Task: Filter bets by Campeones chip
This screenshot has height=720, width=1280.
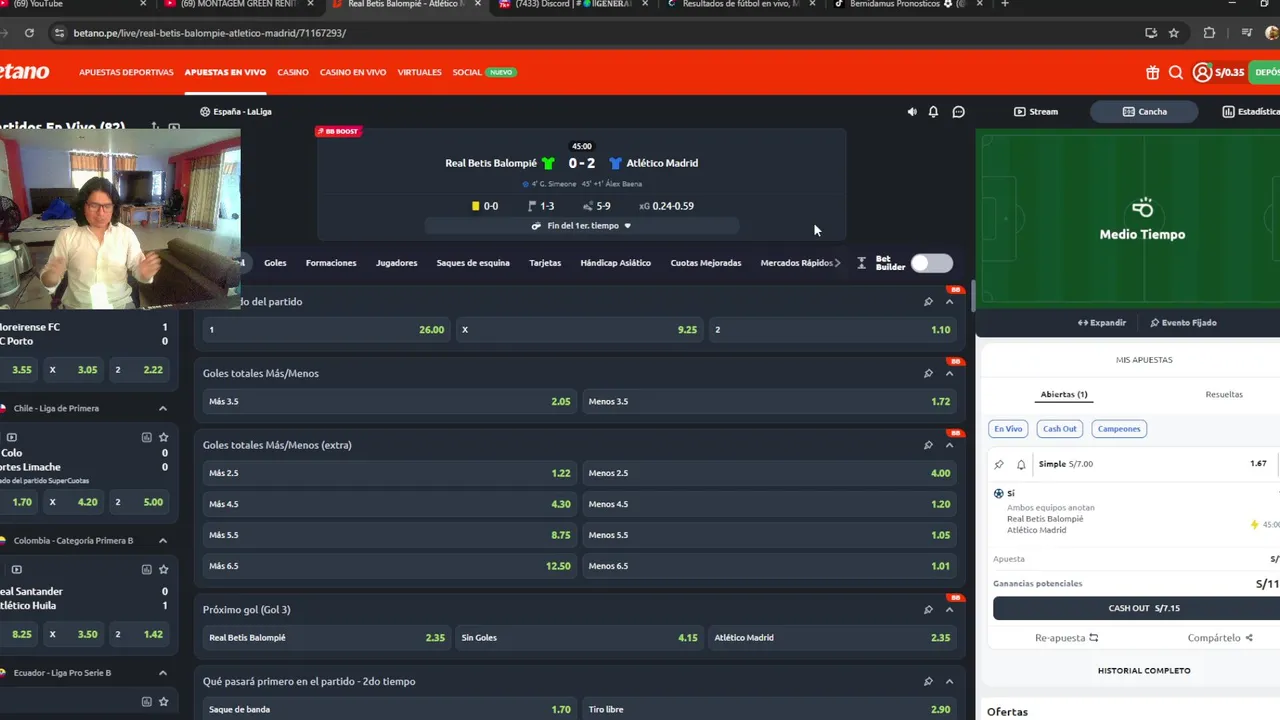Action: point(1119,429)
